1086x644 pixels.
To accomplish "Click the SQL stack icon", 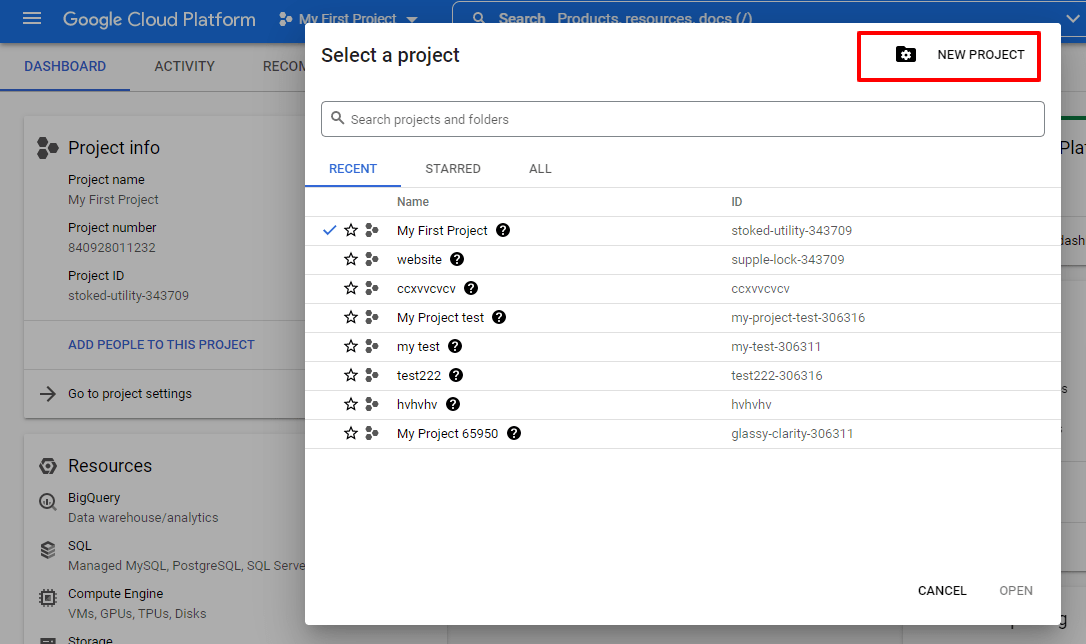I will point(48,550).
